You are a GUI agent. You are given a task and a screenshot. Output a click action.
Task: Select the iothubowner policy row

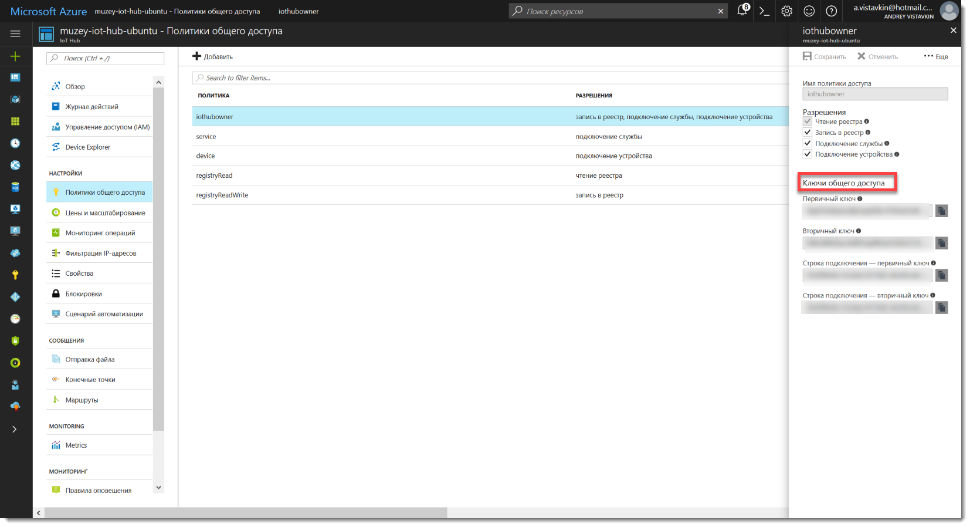(490, 116)
